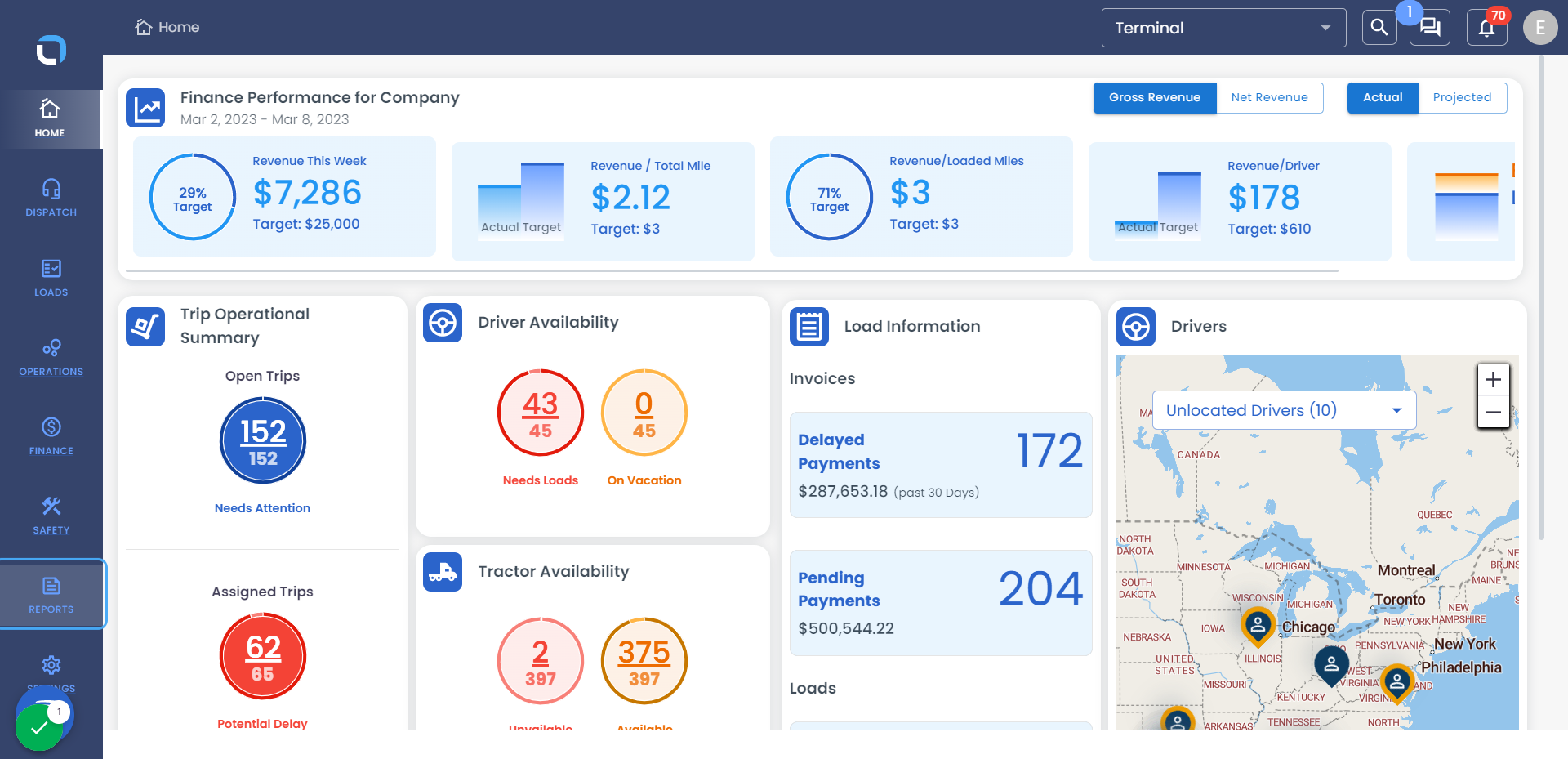The height and width of the screenshot is (759, 1568).
Task: Expand the Unlocated Drivers (10) dropdown
Action: click(x=1284, y=410)
